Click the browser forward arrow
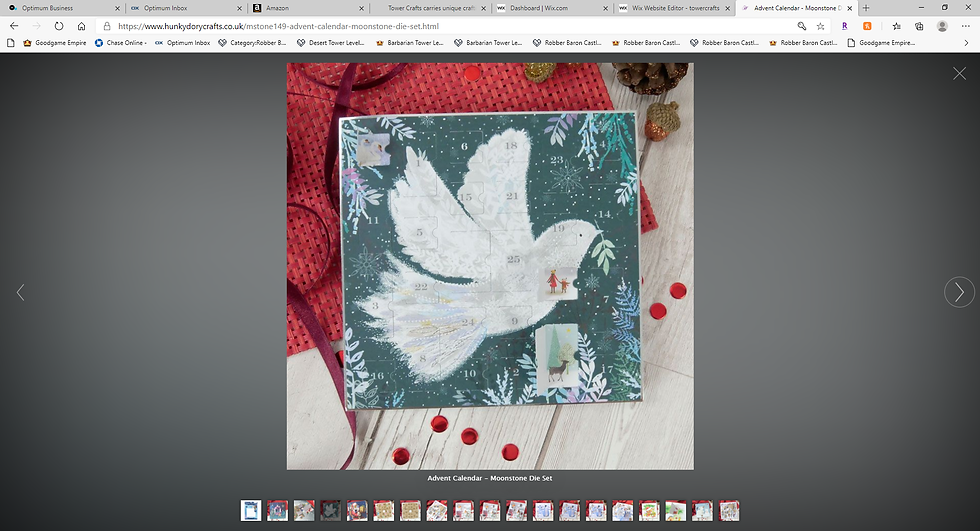Viewport: 980px width, 531px height. pos(36,26)
